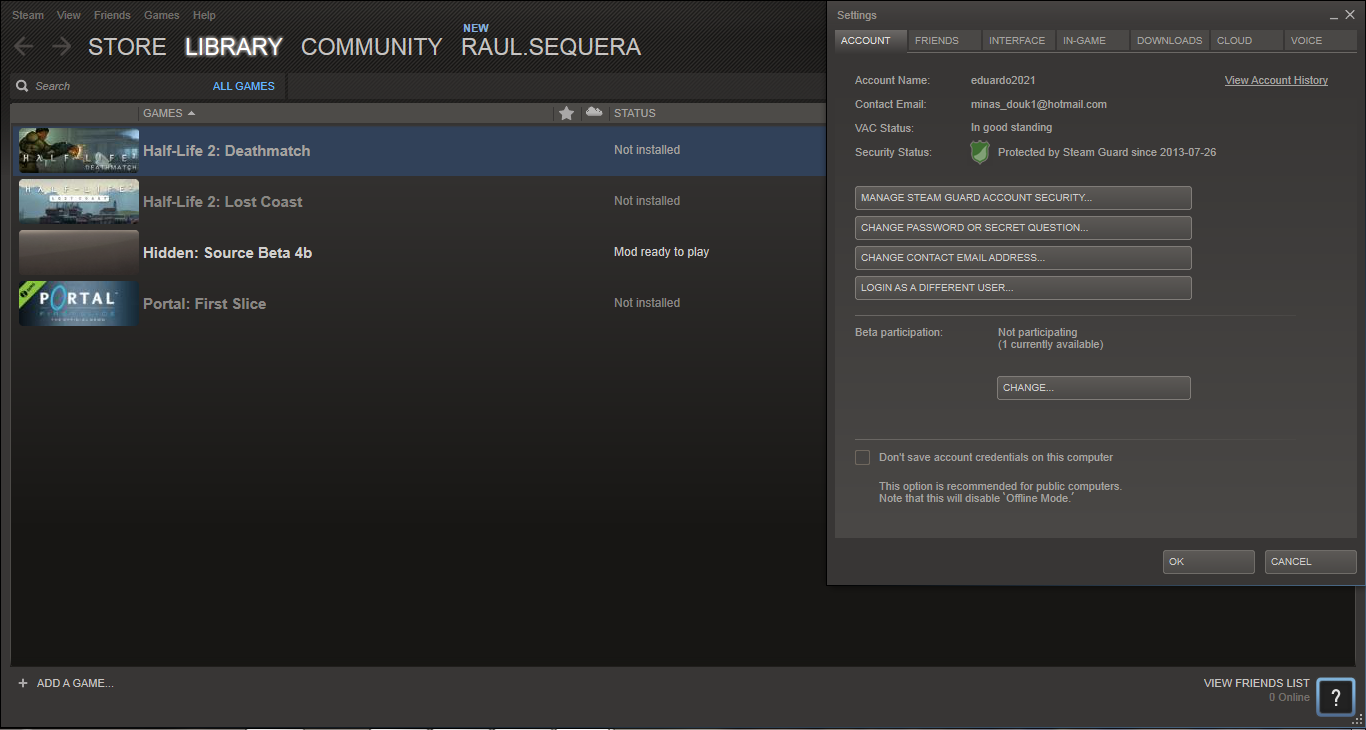Click the Hidden: Source Beta 4b thumbnail
The image size is (1366, 730).
point(79,252)
